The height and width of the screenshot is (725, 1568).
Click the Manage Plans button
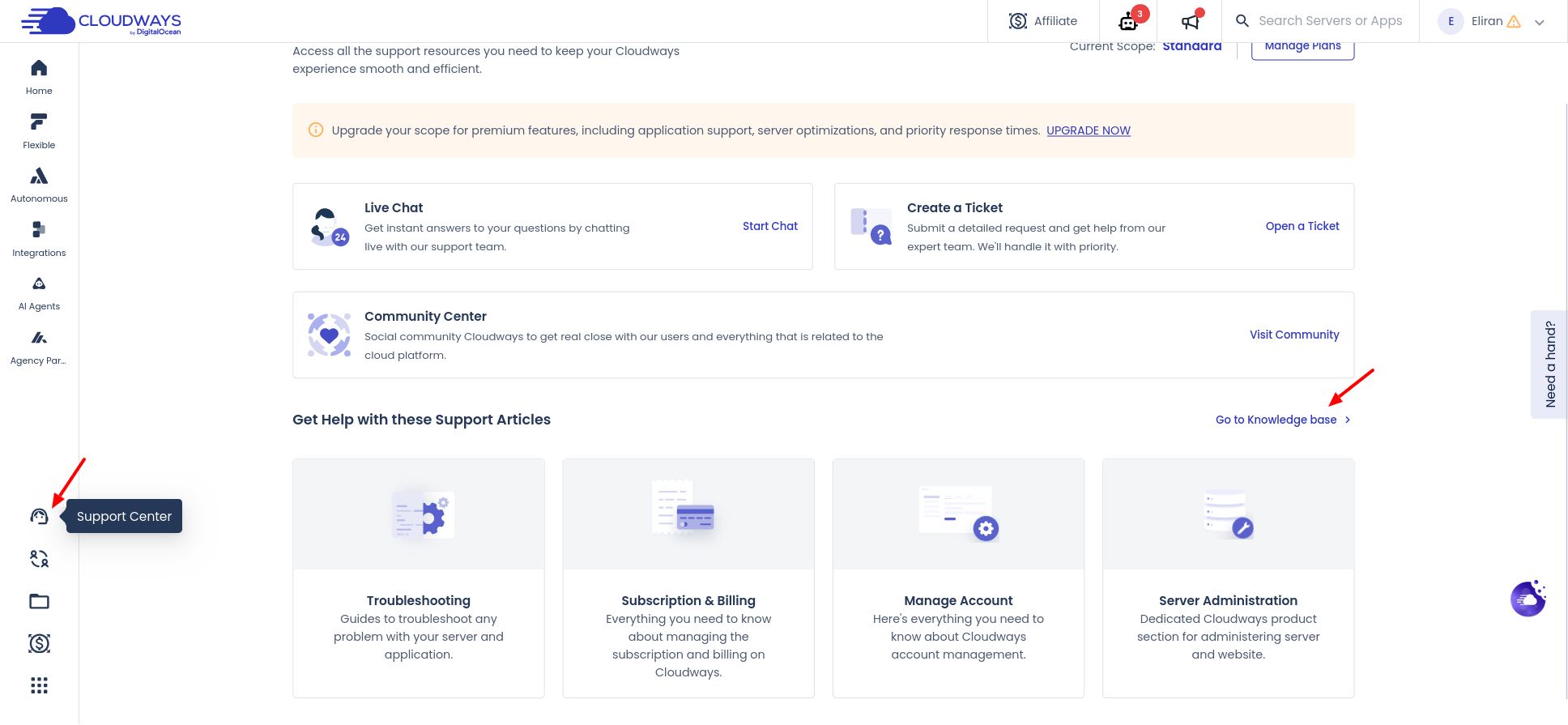[1303, 49]
